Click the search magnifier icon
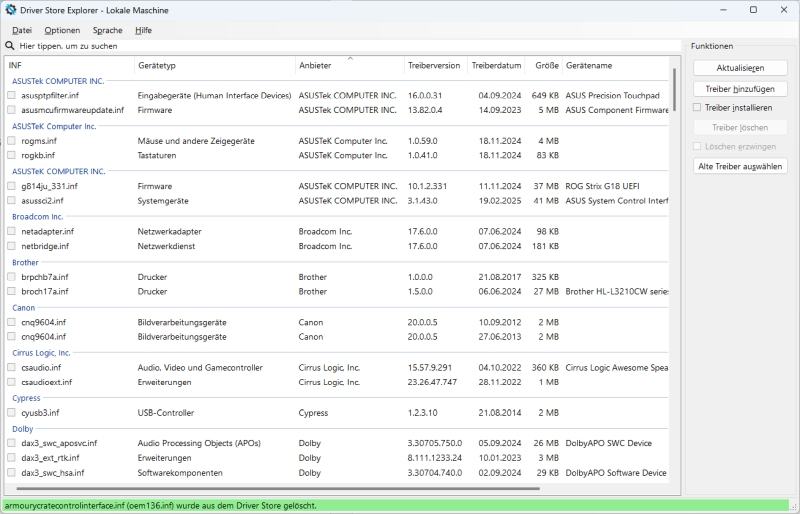The image size is (800, 514). point(10,46)
